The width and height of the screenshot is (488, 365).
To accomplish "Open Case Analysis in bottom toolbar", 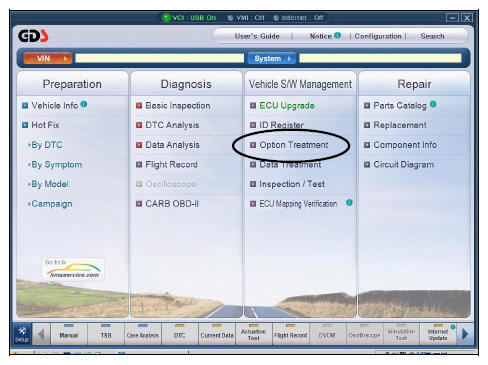I will [143, 334].
